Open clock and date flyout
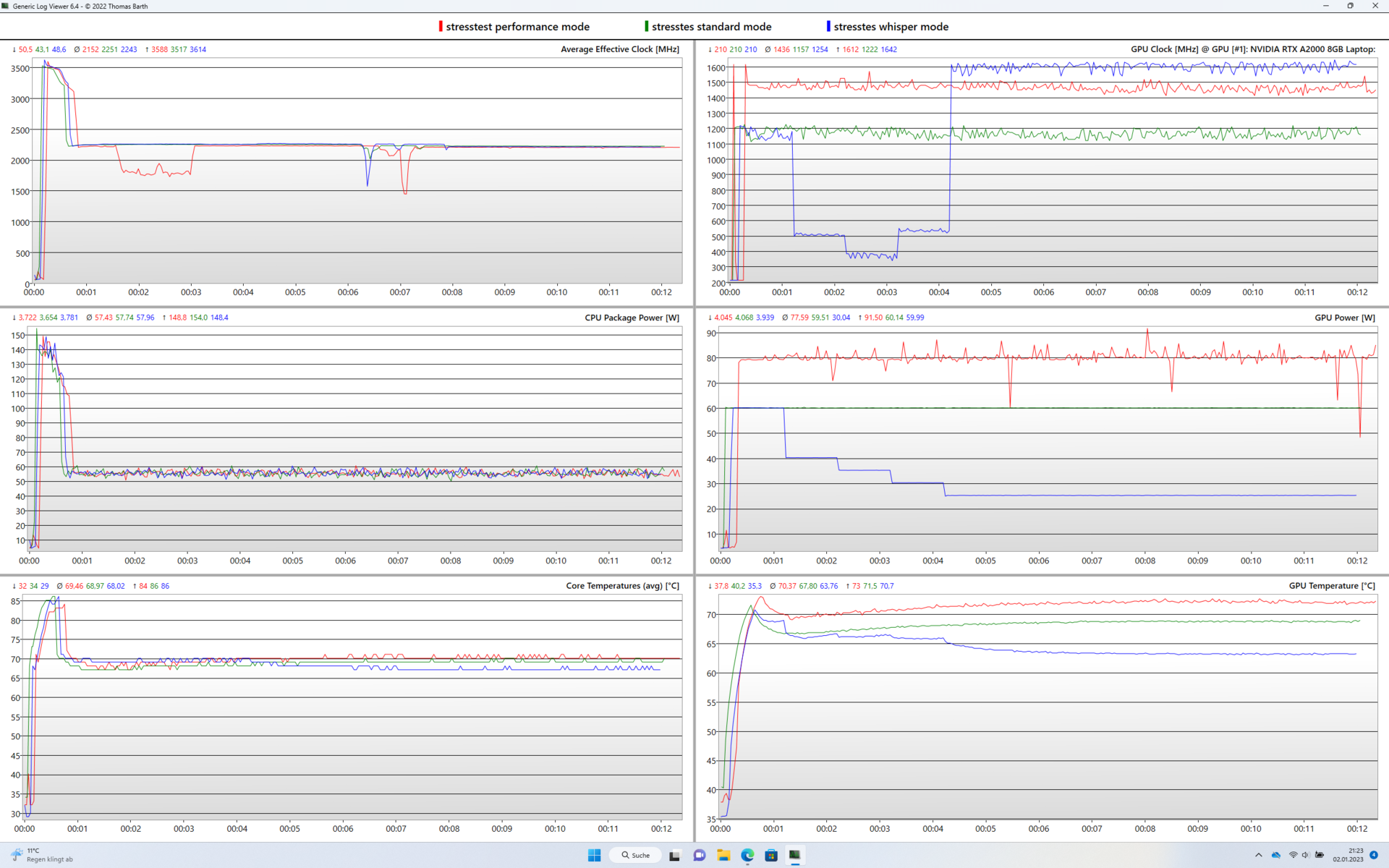The height and width of the screenshot is (868, 1389). point(1348,855)
